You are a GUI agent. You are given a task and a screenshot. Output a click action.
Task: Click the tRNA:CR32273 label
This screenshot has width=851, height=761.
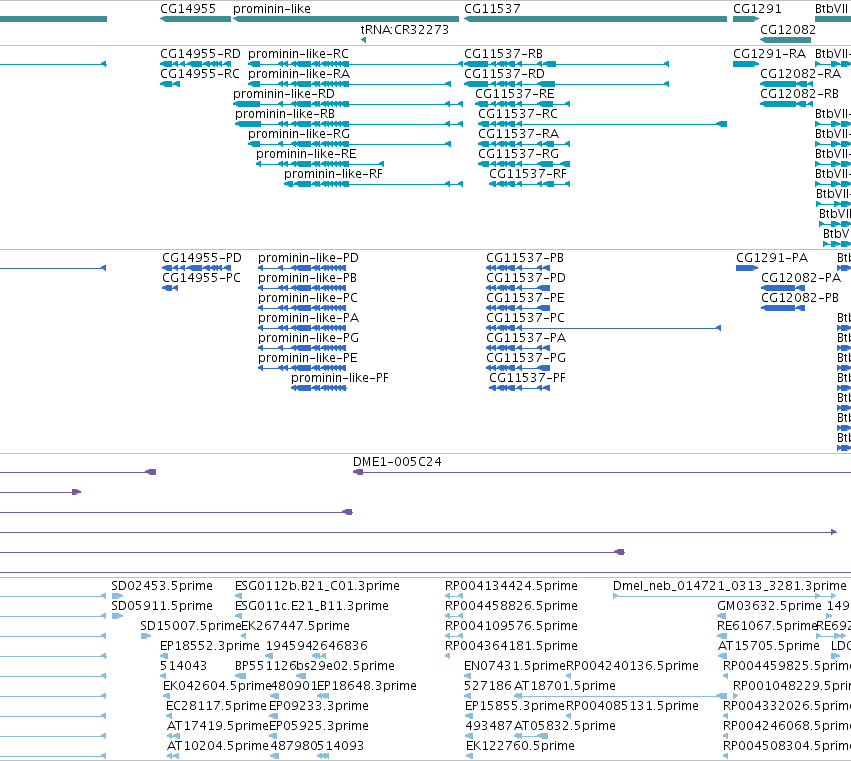405,30
